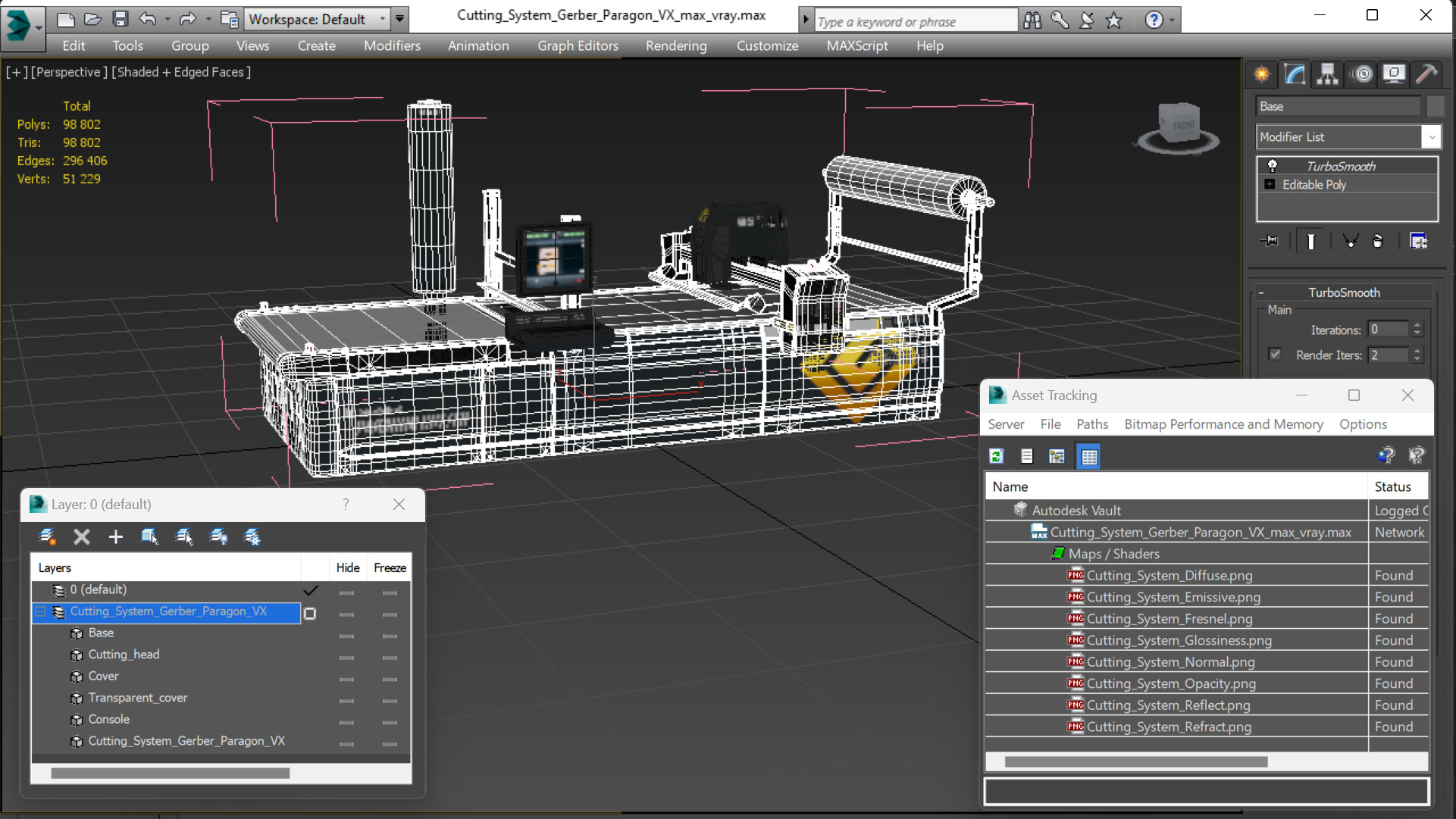Collapse Cutting_System_Gerber_Paragon_VX layer tree

(x=41, y=611)
